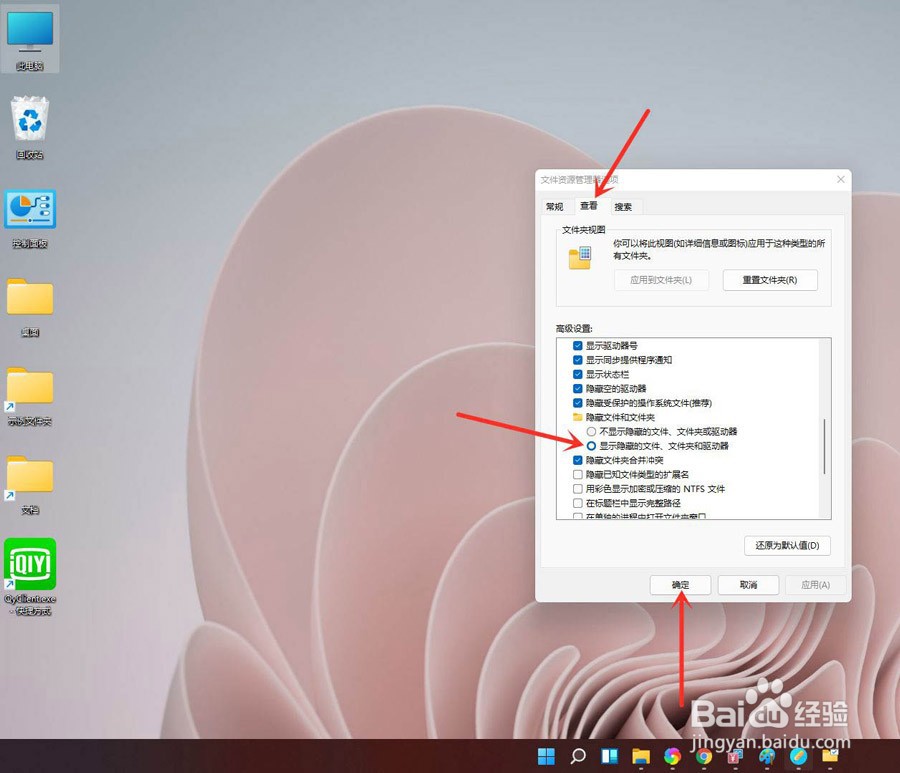Open the folder-with-checkmark icon on the taskbar
Screen dimensions: 900x773
830,756
